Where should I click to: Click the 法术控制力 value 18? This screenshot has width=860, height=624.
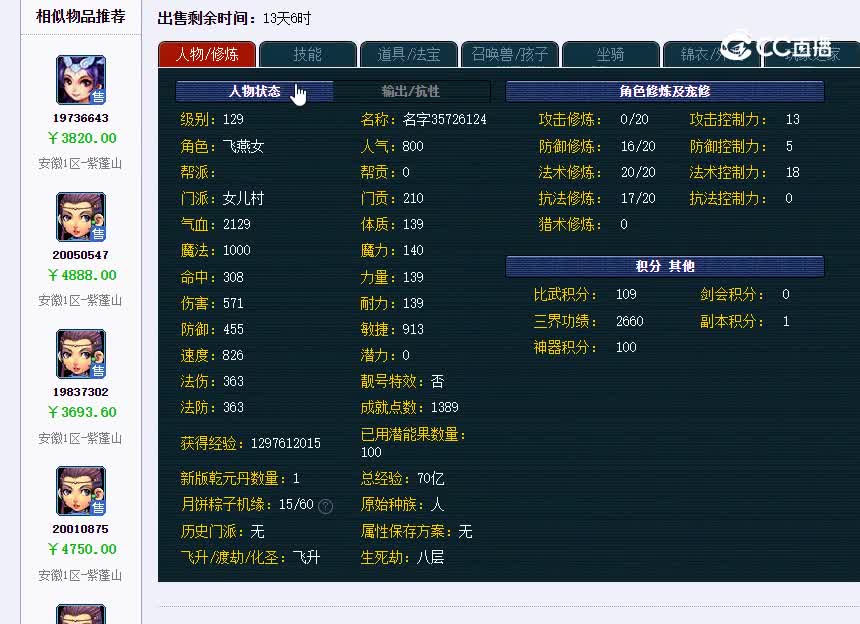pos(793,172)
